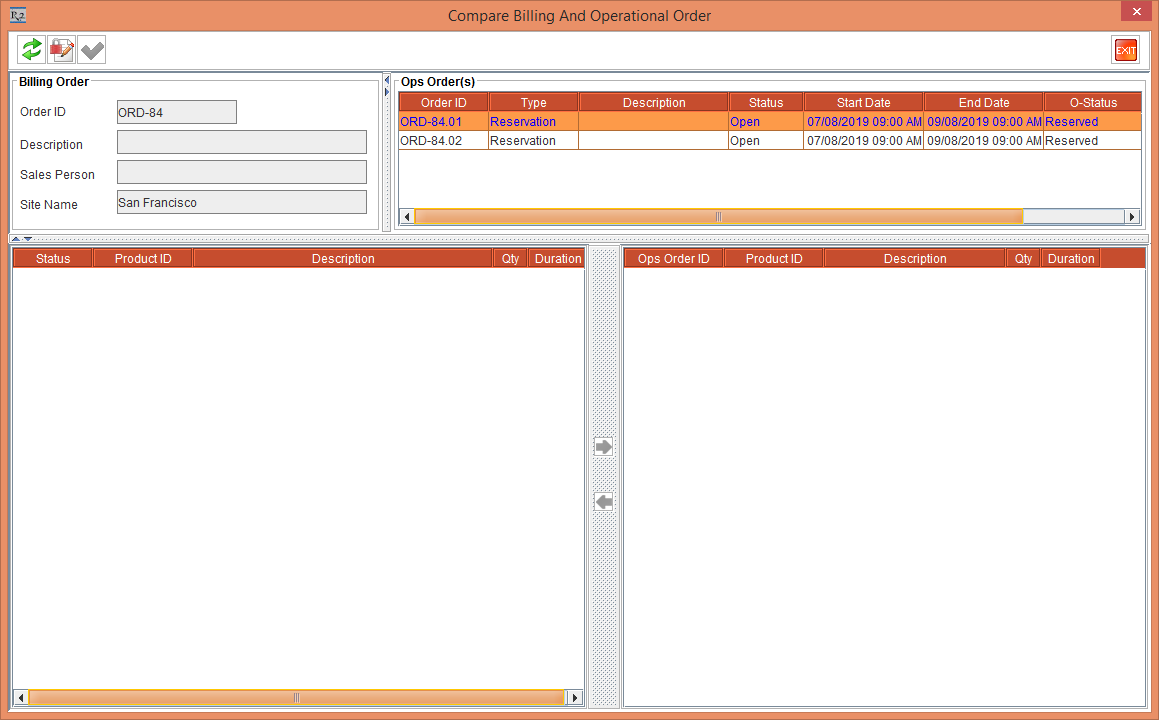This screenshot has height=720, width=1159.
Task: Move selected item left using arrow icon
Action: point(603,501)
